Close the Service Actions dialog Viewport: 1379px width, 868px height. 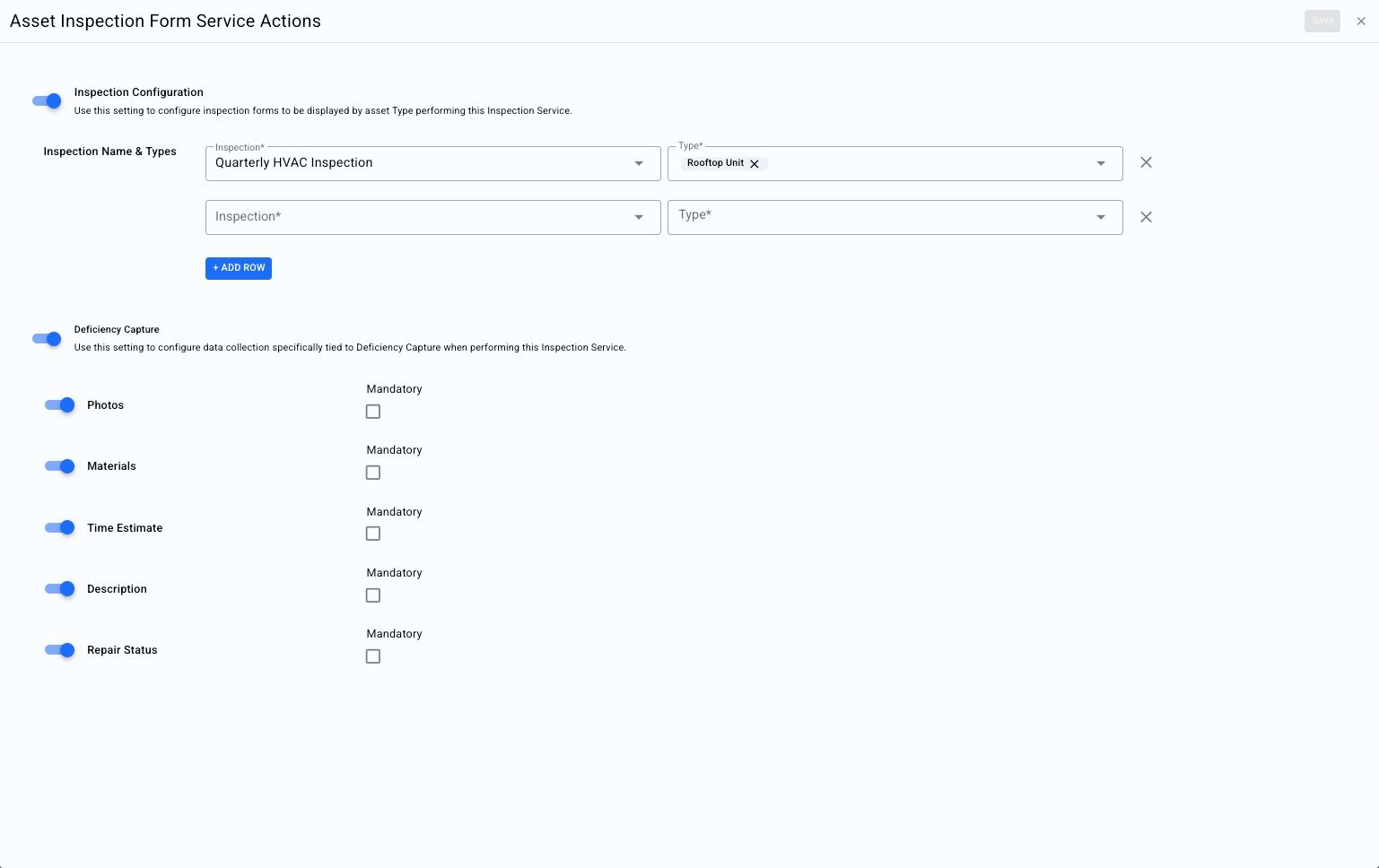pos(1361,22)
